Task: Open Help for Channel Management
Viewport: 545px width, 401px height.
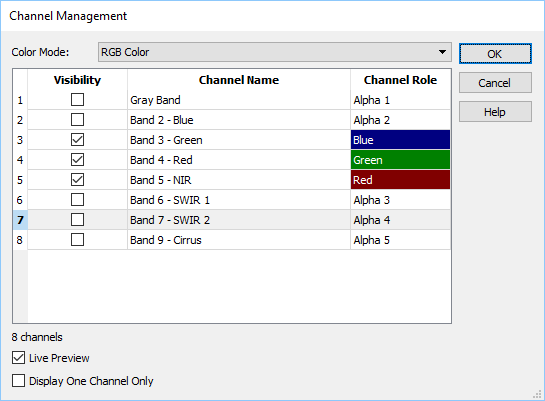Action: pyautogui.click(x=495, y=112)
